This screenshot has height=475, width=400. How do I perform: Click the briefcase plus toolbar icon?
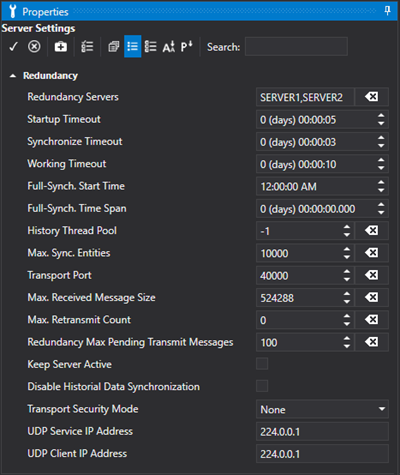[x=61, y=47]
